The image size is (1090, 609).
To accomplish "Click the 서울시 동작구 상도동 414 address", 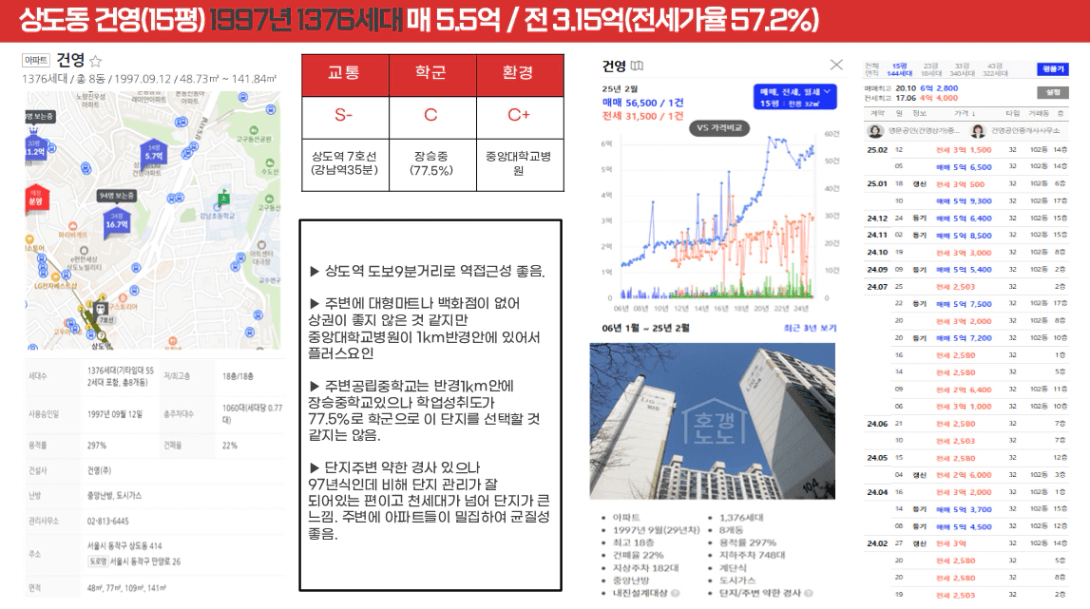I will [124, 546].
